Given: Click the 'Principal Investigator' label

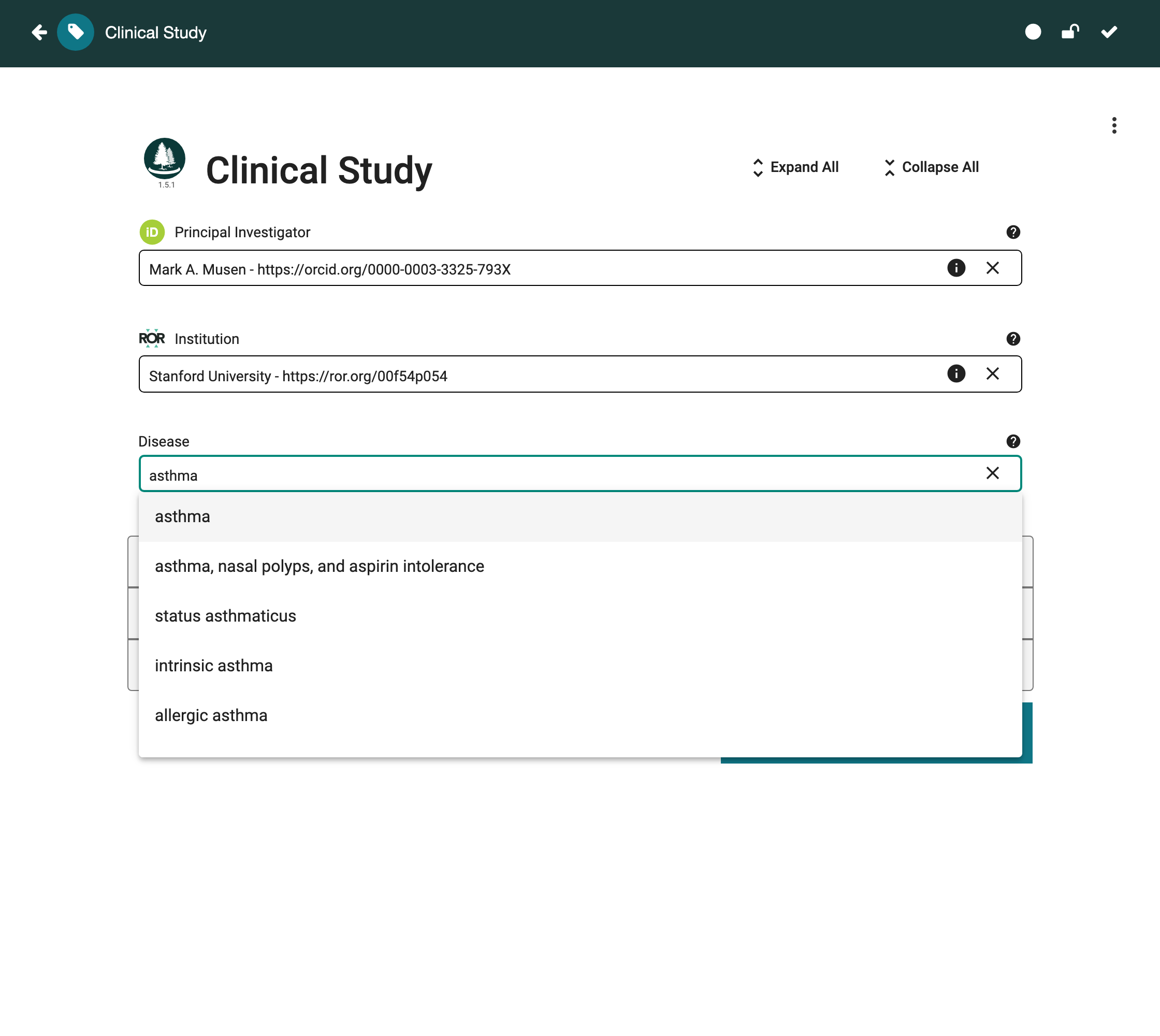Looking at the screenshot, I should click(x=242, y=232).
